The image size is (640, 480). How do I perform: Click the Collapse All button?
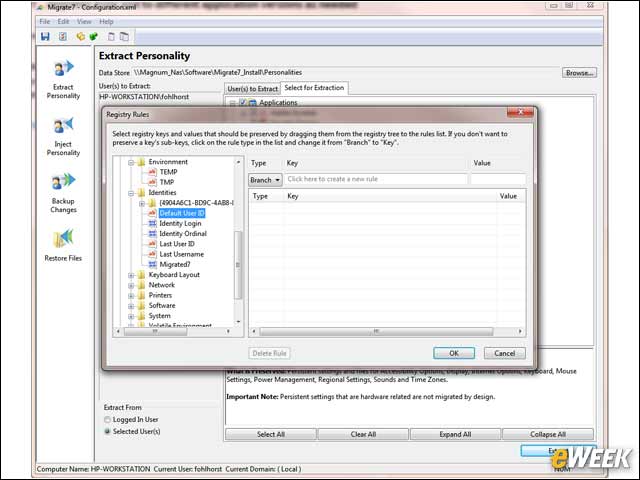548,434
